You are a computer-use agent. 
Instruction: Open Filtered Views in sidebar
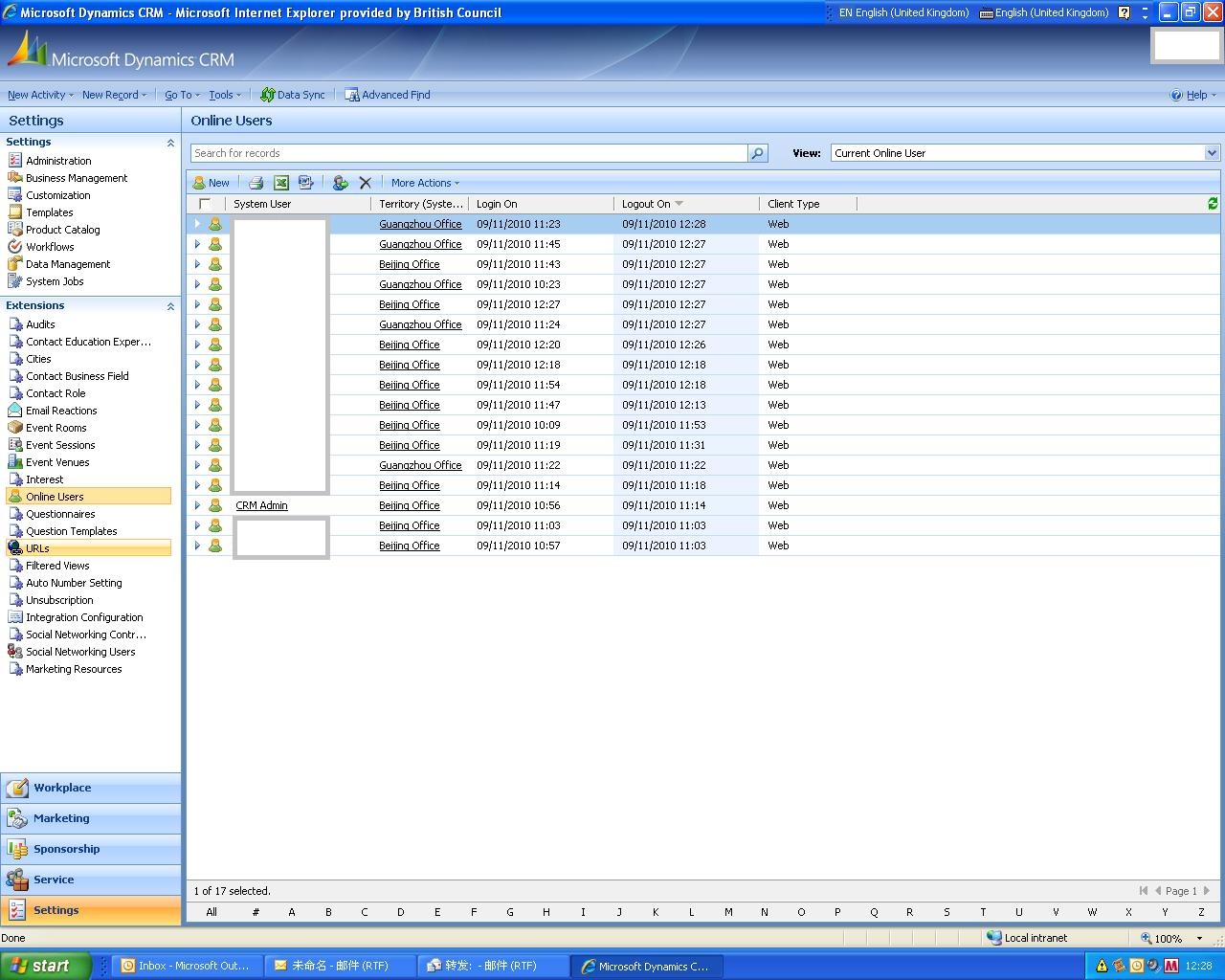click(x=56, y=566)
